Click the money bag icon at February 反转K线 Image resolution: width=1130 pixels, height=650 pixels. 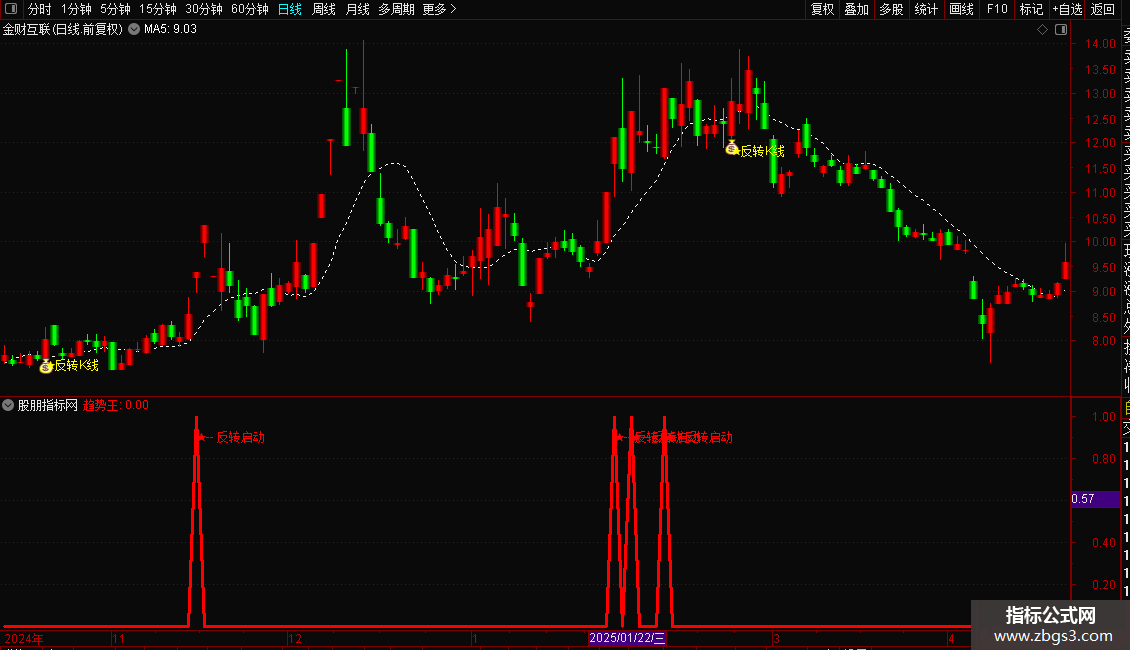coord(731,148)
